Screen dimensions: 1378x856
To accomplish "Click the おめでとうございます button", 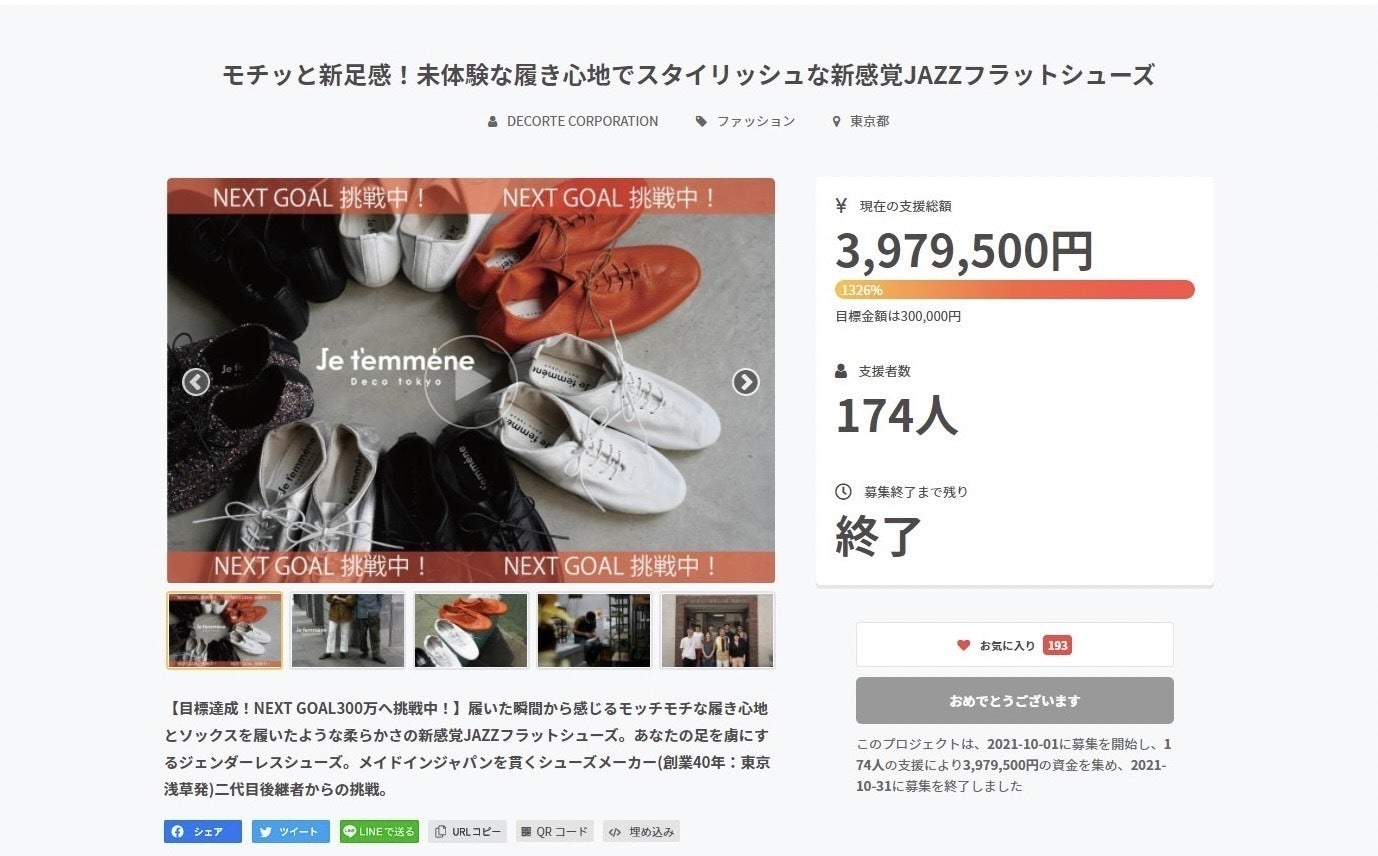I will coord(1015,701).
